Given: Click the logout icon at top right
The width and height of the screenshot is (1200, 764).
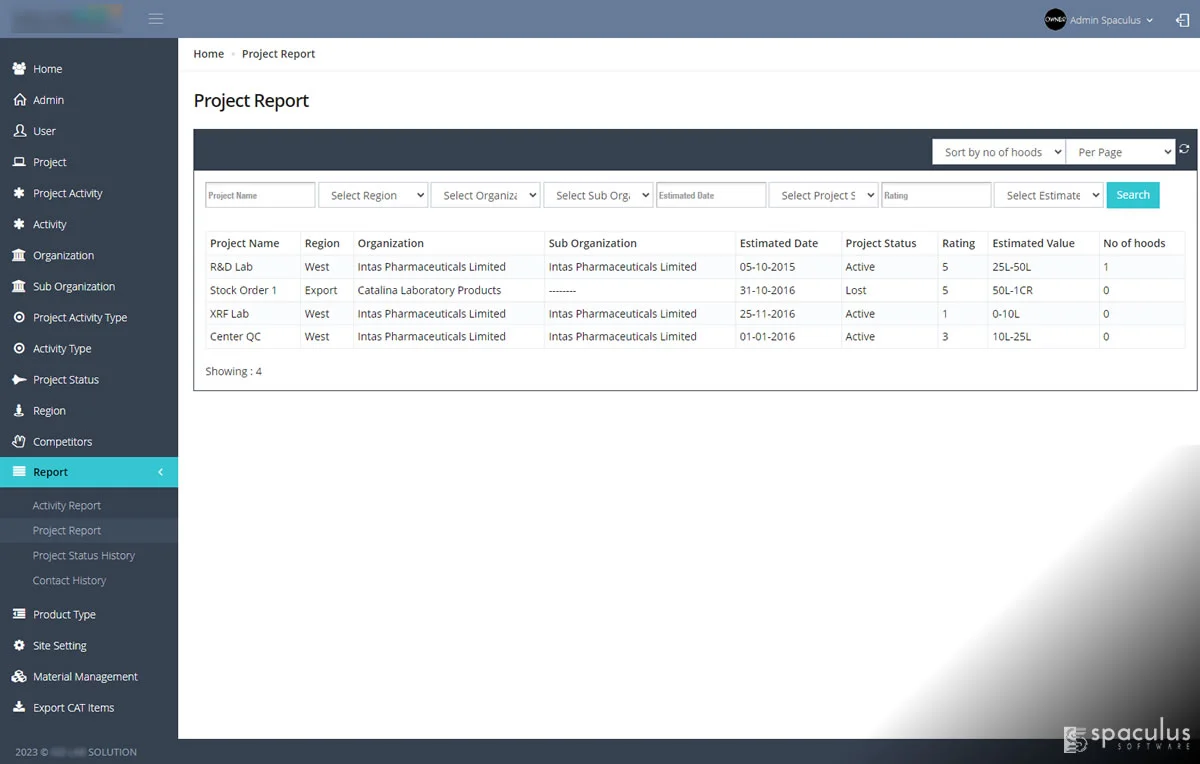Looking at the screenshot, I should click(x=1182, y=20).
